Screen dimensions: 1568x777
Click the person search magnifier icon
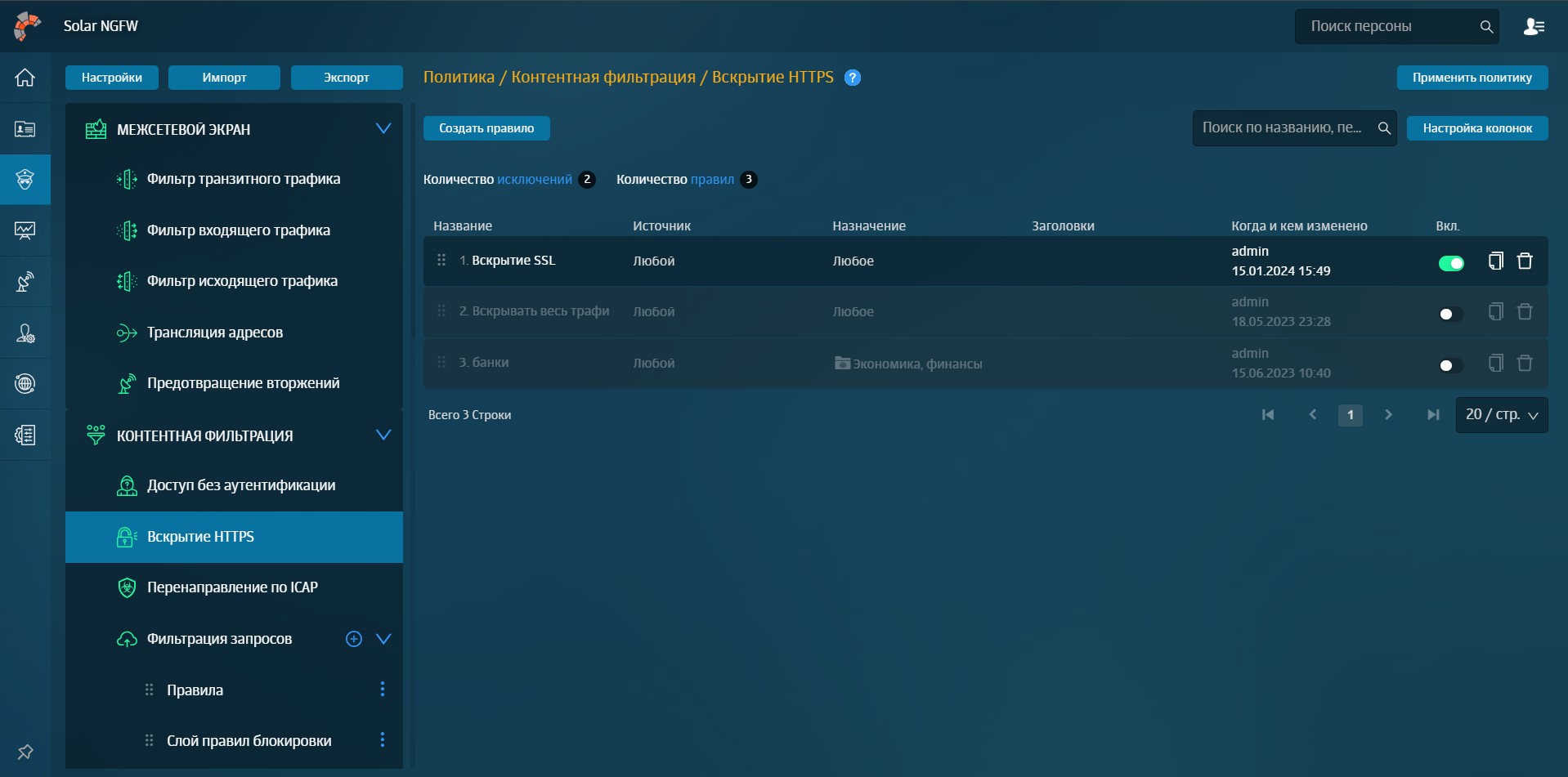tap(1486, 27)
